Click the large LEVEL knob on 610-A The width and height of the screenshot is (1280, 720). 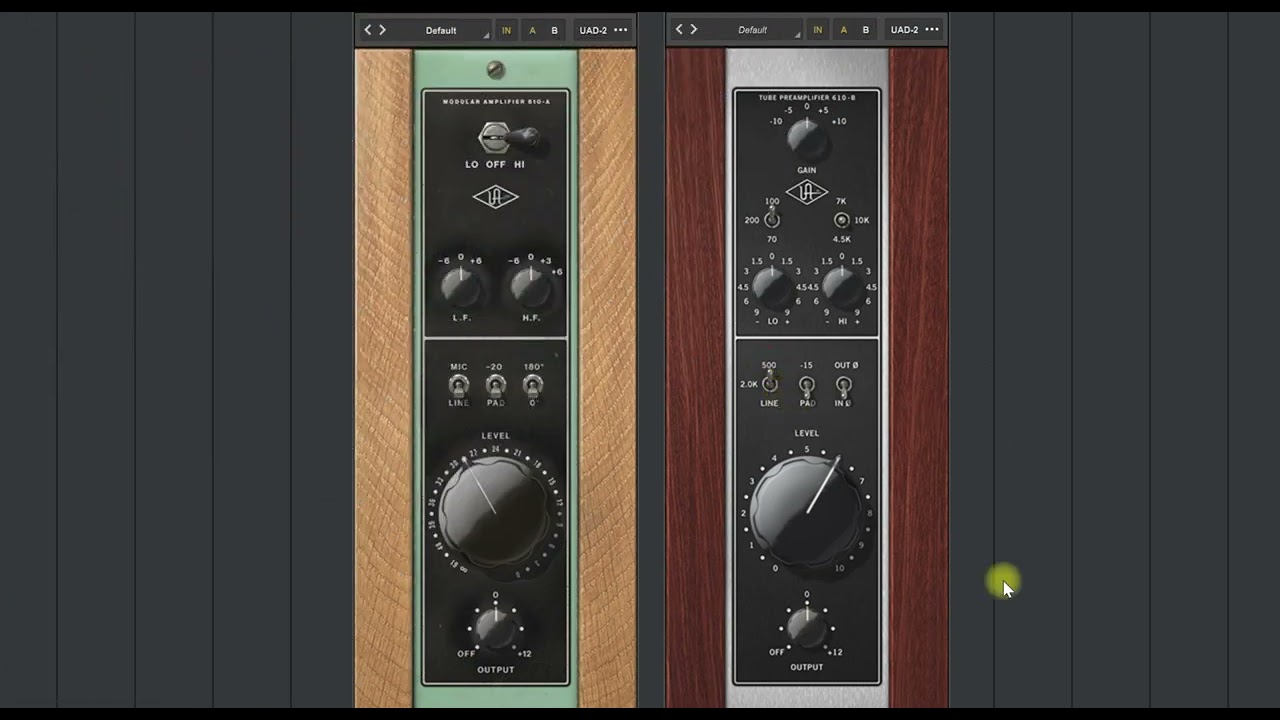495,511
